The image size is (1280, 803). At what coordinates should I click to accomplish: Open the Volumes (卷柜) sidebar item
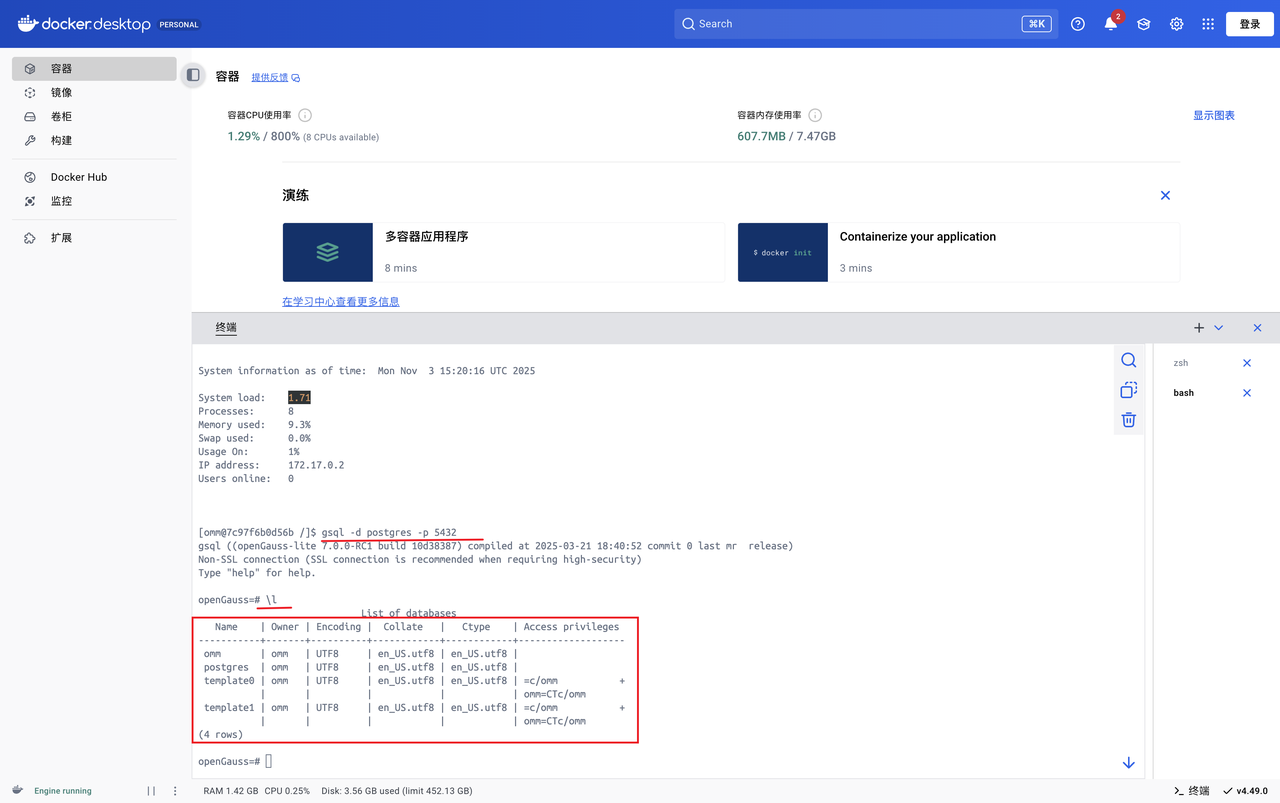coord(94,117)
